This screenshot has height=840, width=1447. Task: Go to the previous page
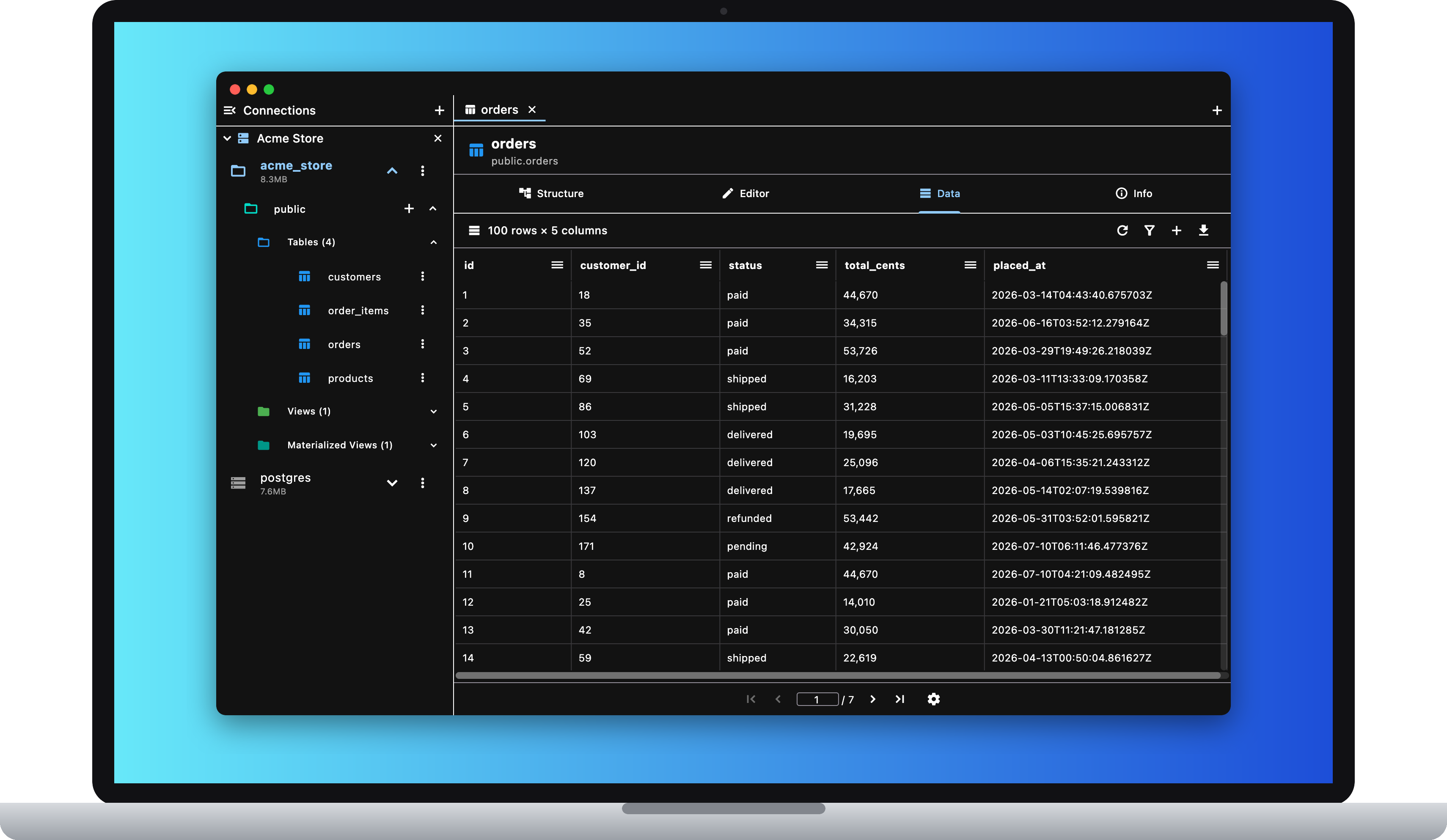pyautogui.click(x=778, y=699)
